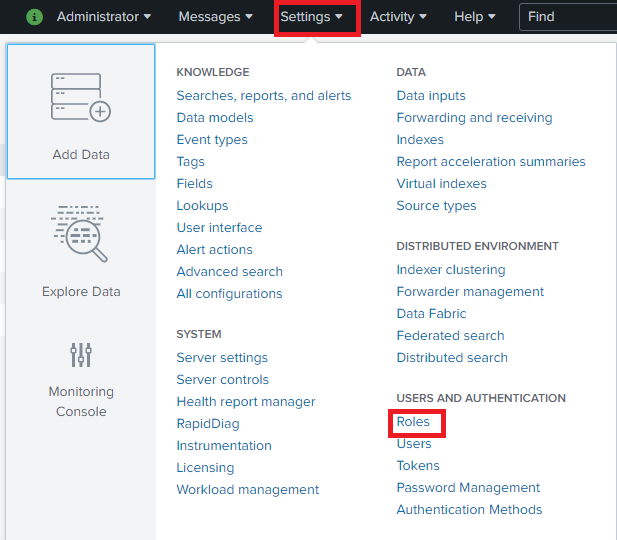Click the green info status icon
Image resolution: width=617 pixels, height=540 pixels.
pos(35,17)
